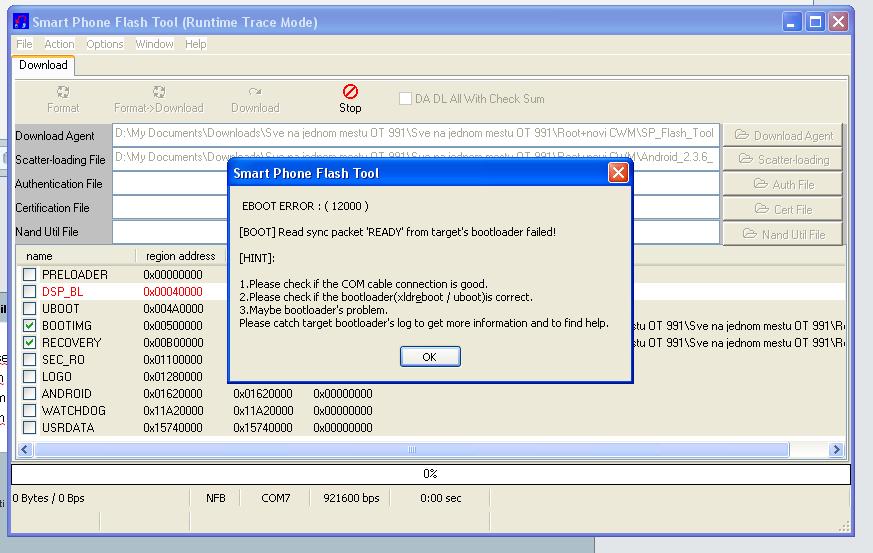This screenshot has height=553, width=873.
Task: Click the Nand Util File button
Action: pyautogui.click(x=782, y=234)
